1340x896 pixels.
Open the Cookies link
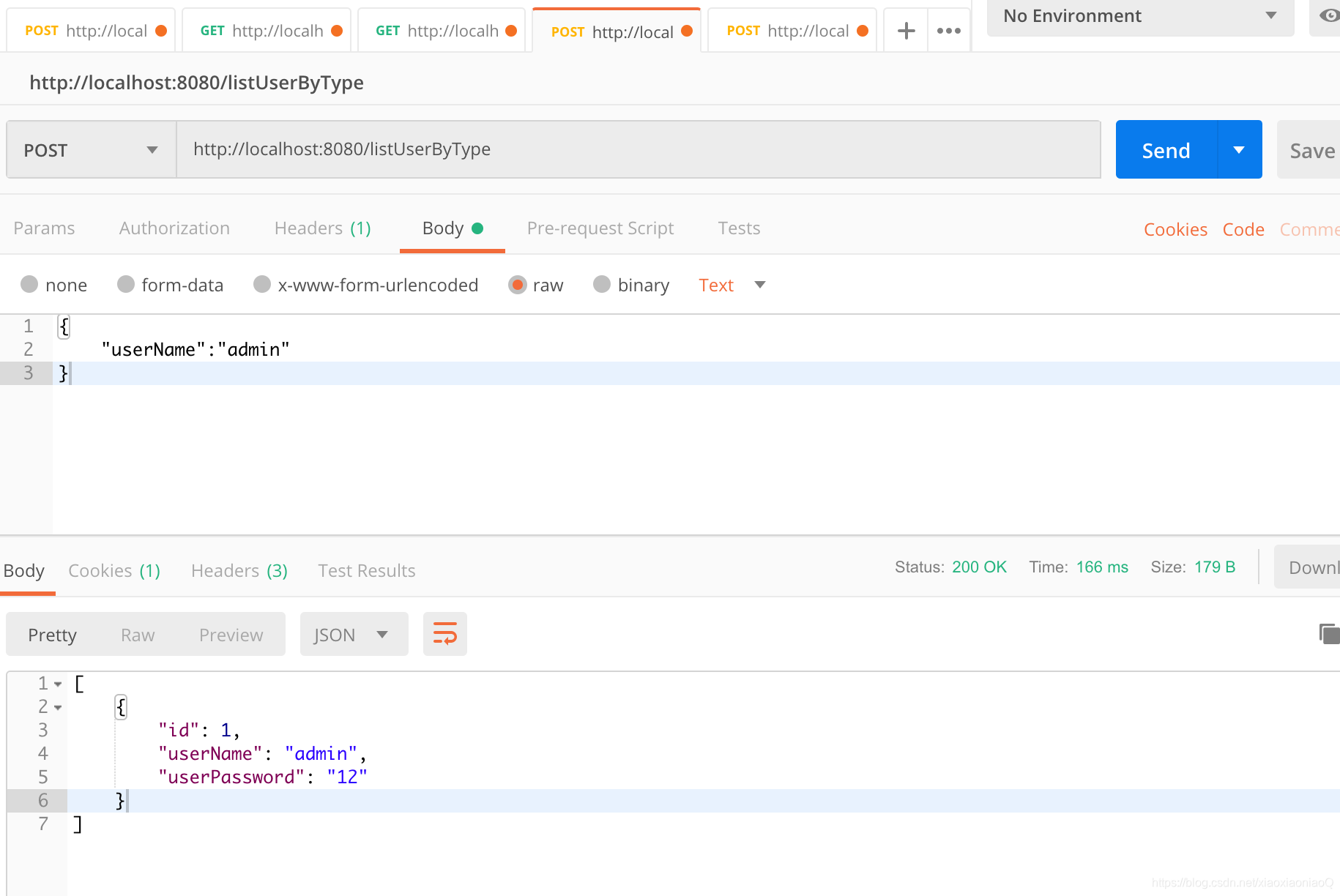click(x=1175, y=230)
